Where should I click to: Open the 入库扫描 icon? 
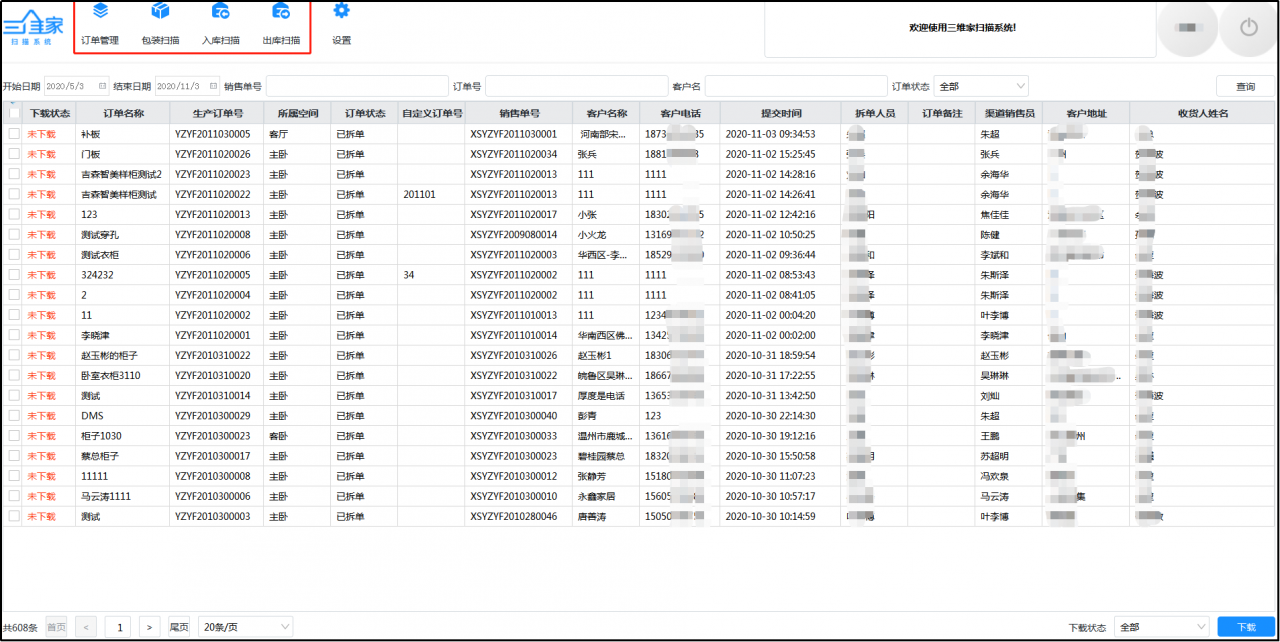click(x=221, y=11)
